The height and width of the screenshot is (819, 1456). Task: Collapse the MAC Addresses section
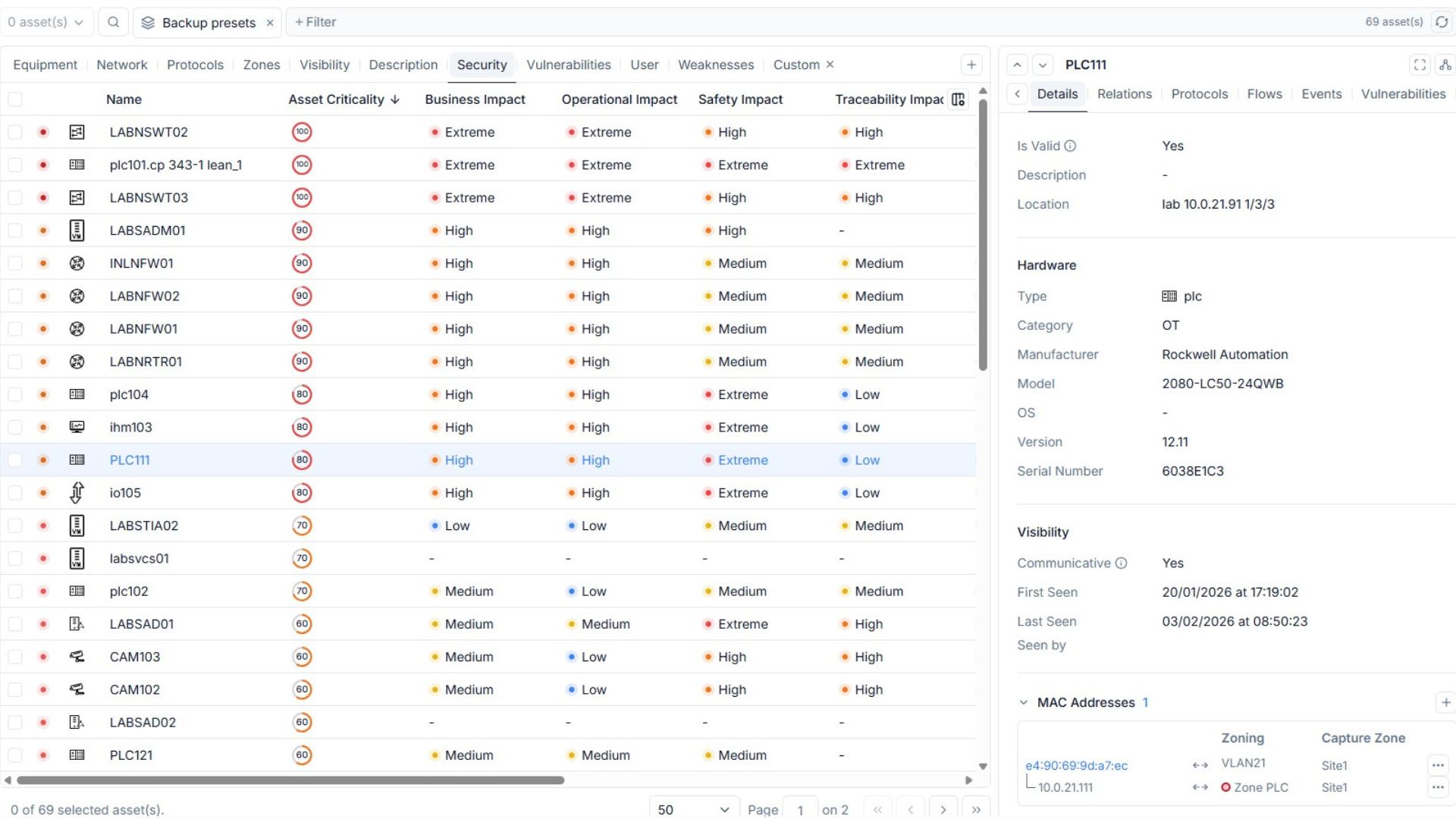point(1022,702)
